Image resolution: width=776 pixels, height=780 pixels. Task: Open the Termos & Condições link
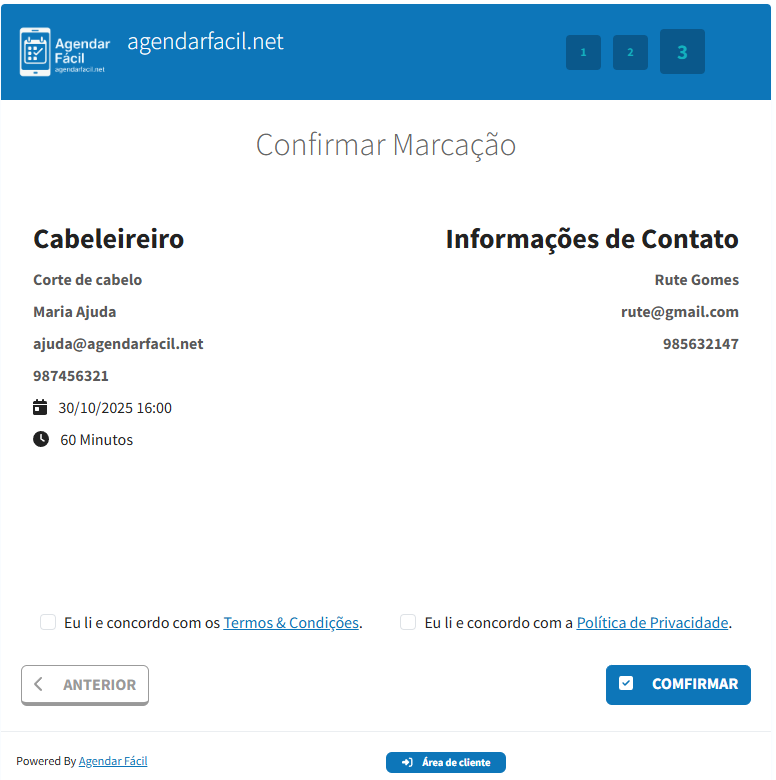pos(291,622)
